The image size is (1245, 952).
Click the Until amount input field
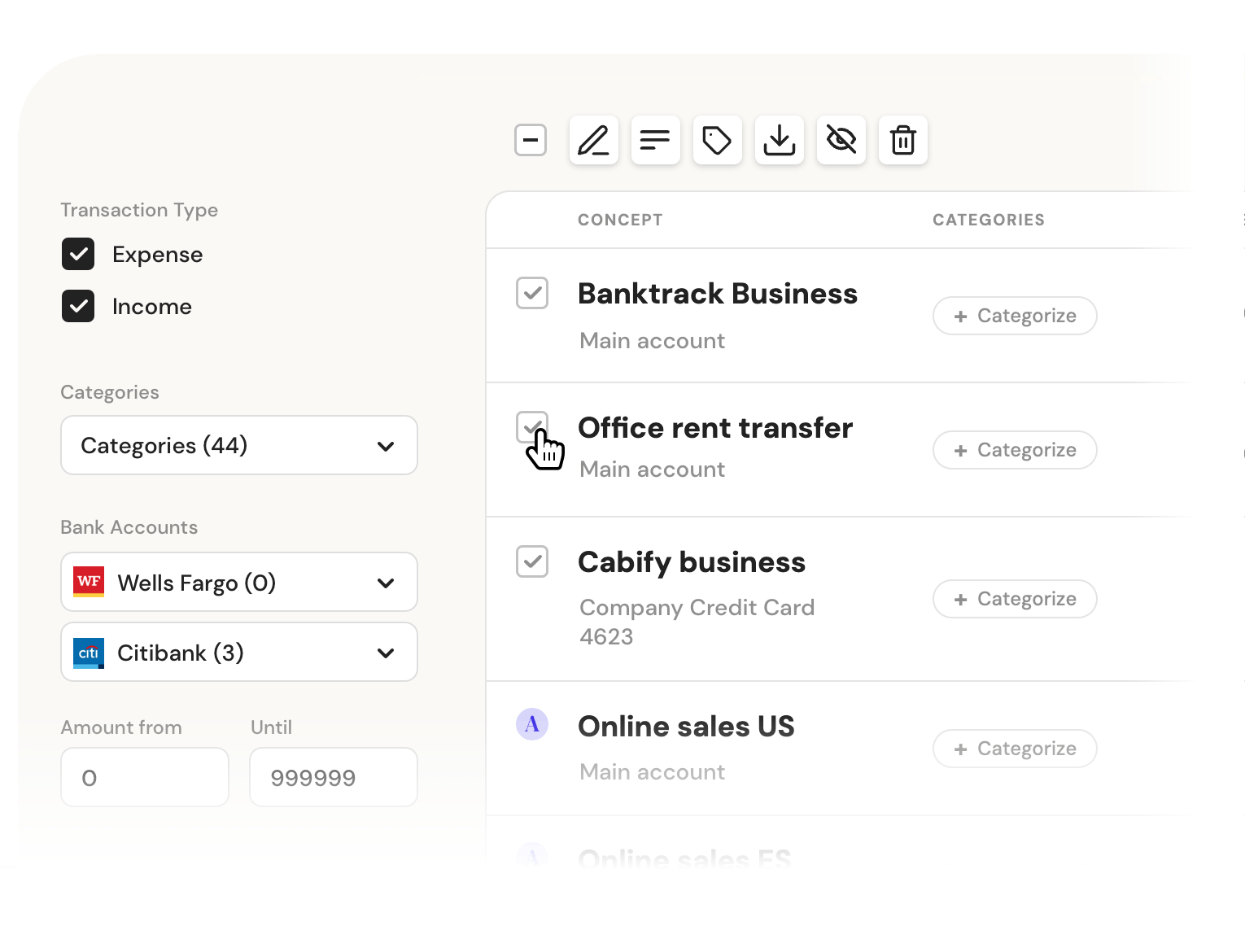[x=334, y=777]
